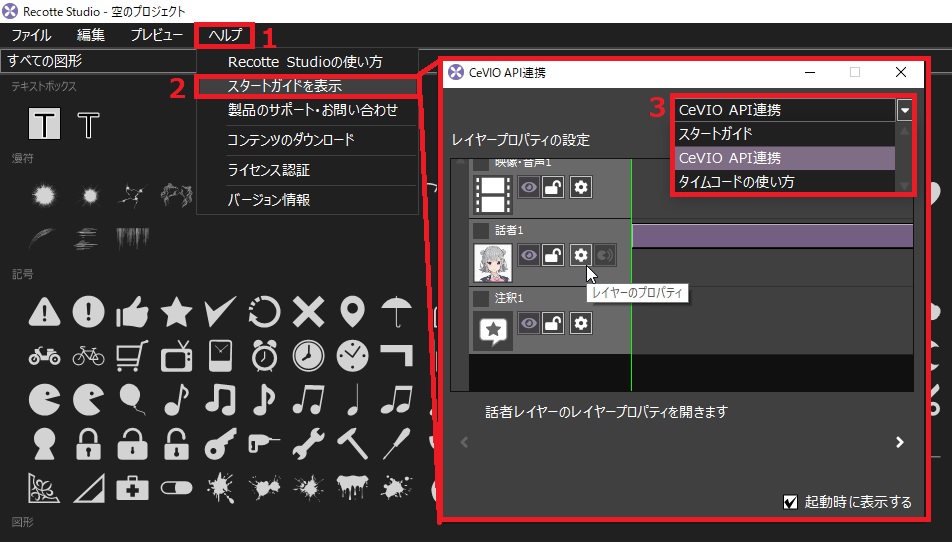Toggle lock on 注釈1 layer
Screen dimensions: 952x542
click(552, 324)
